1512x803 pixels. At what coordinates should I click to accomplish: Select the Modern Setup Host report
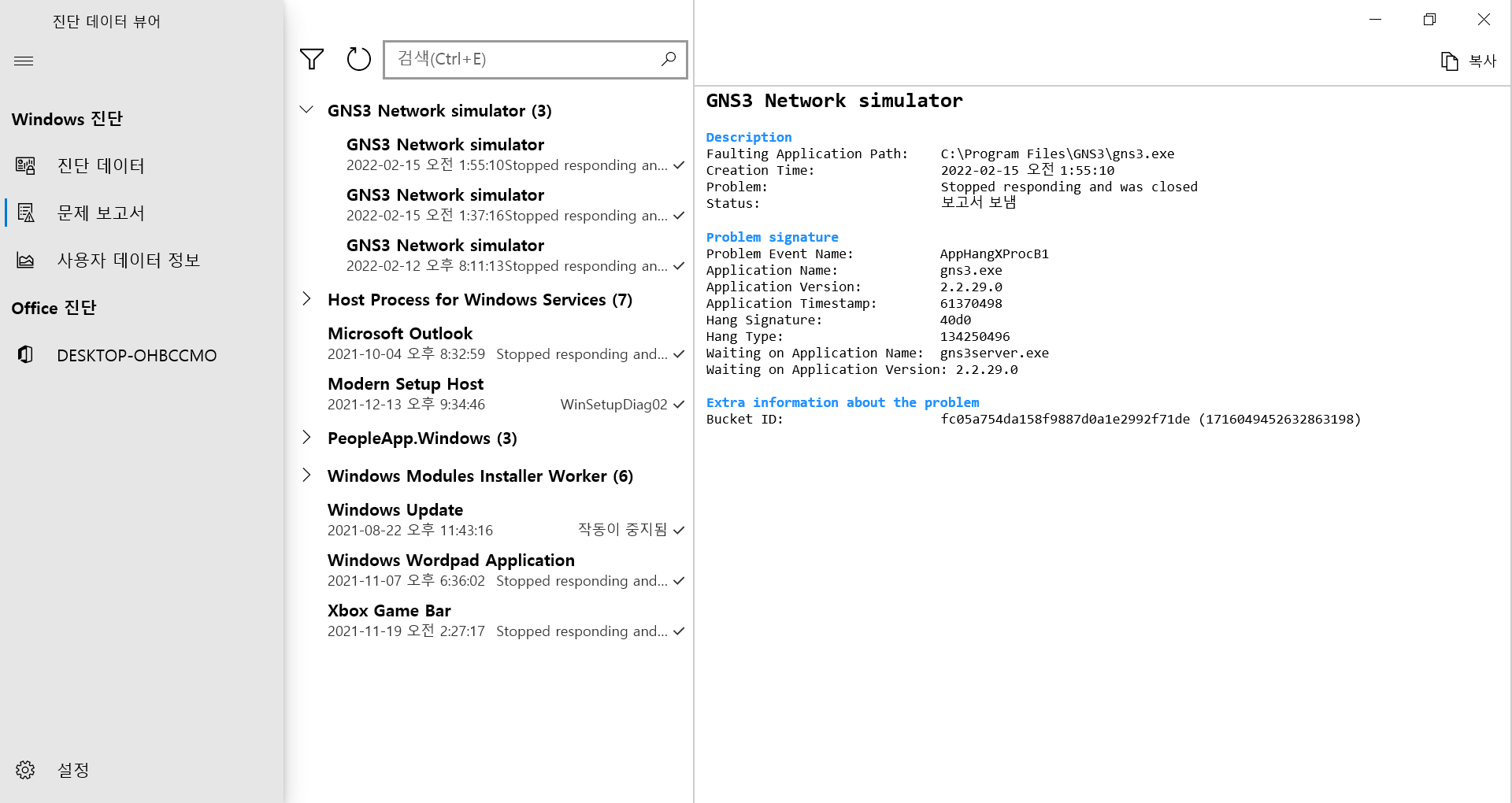click(x=506, y=394)
